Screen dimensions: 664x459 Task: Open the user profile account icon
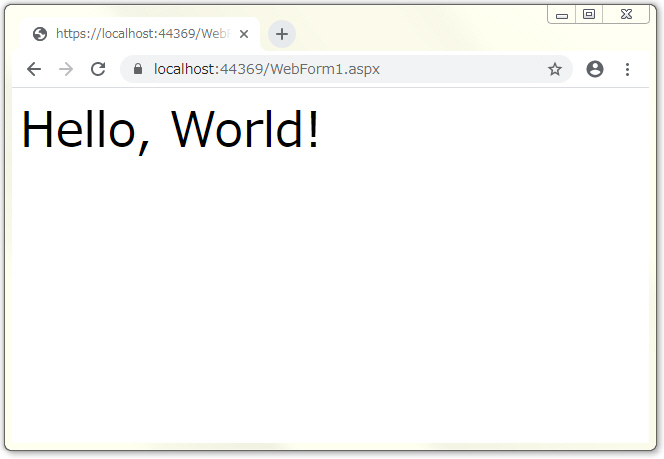(595, 69)
